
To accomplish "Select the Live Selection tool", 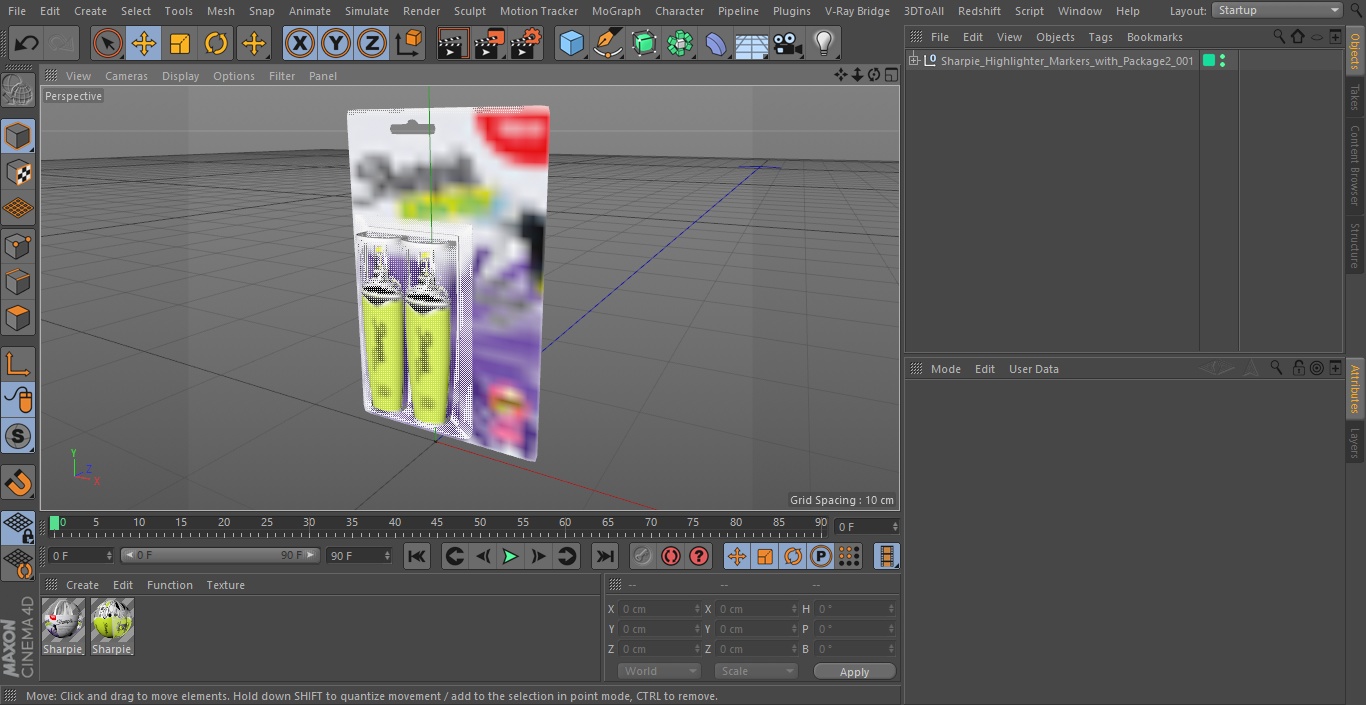I will coord(108,43).
